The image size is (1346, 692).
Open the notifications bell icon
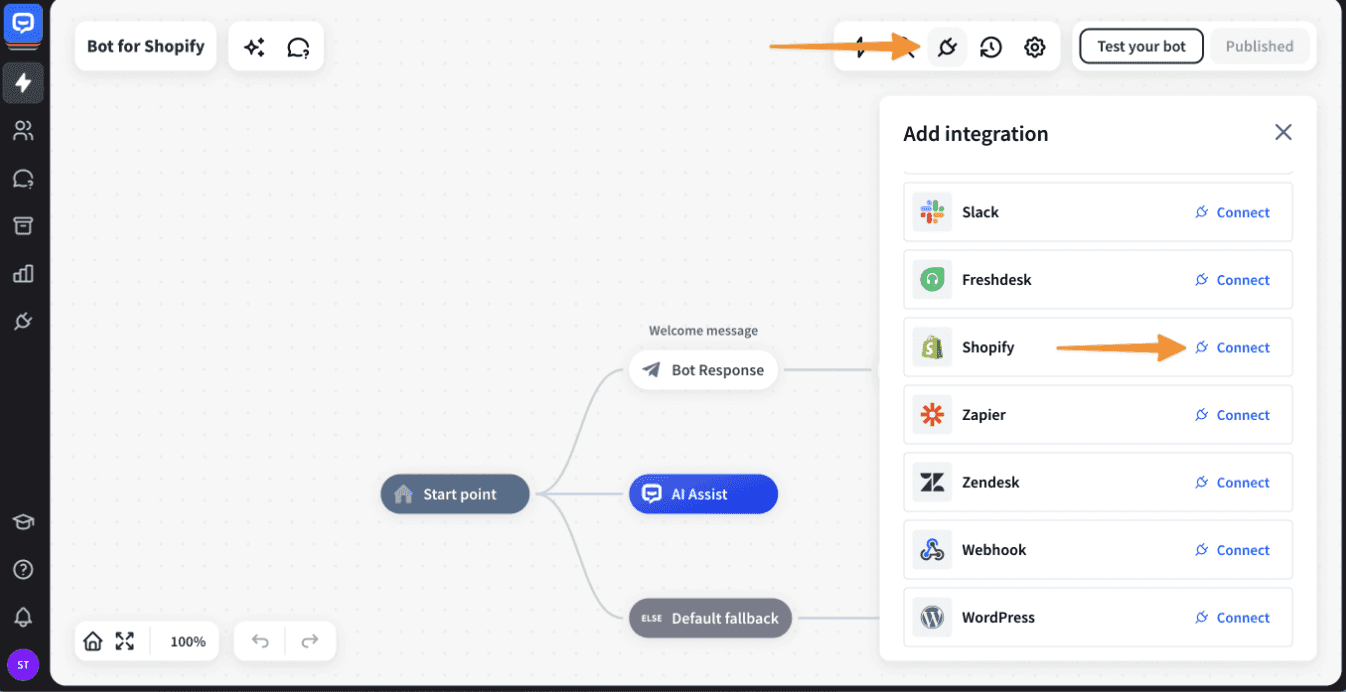coord(23,618)
